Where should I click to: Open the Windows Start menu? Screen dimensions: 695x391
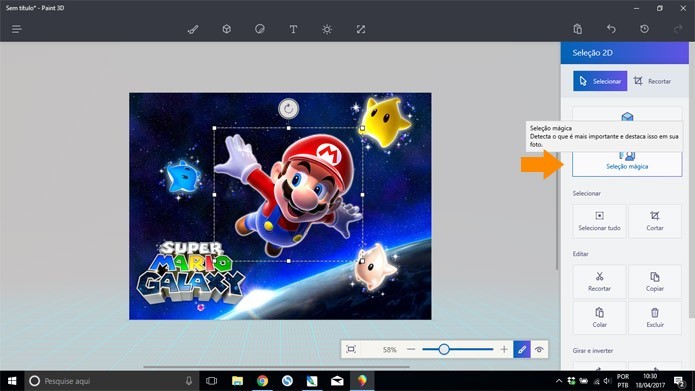[12, 381]
